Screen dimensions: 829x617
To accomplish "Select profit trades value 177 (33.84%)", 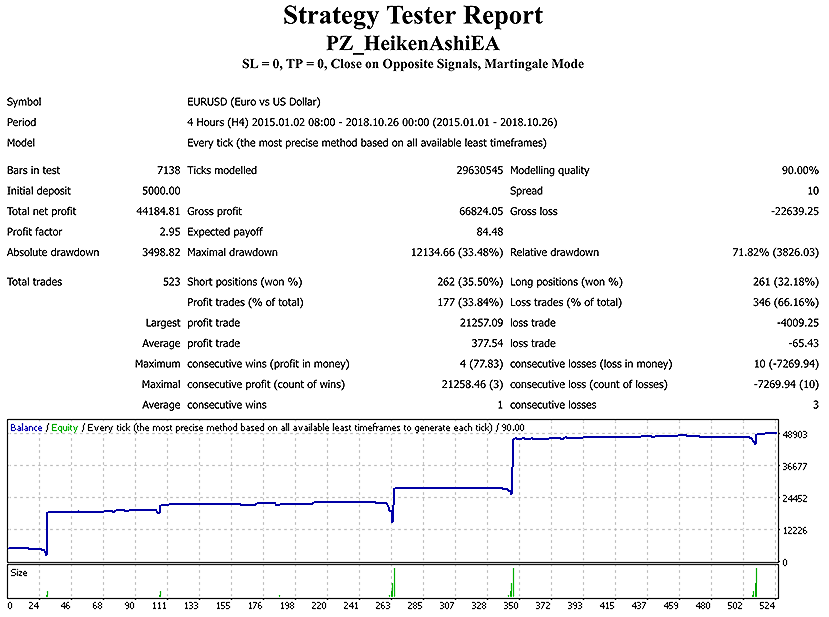I will pos(470,302).
